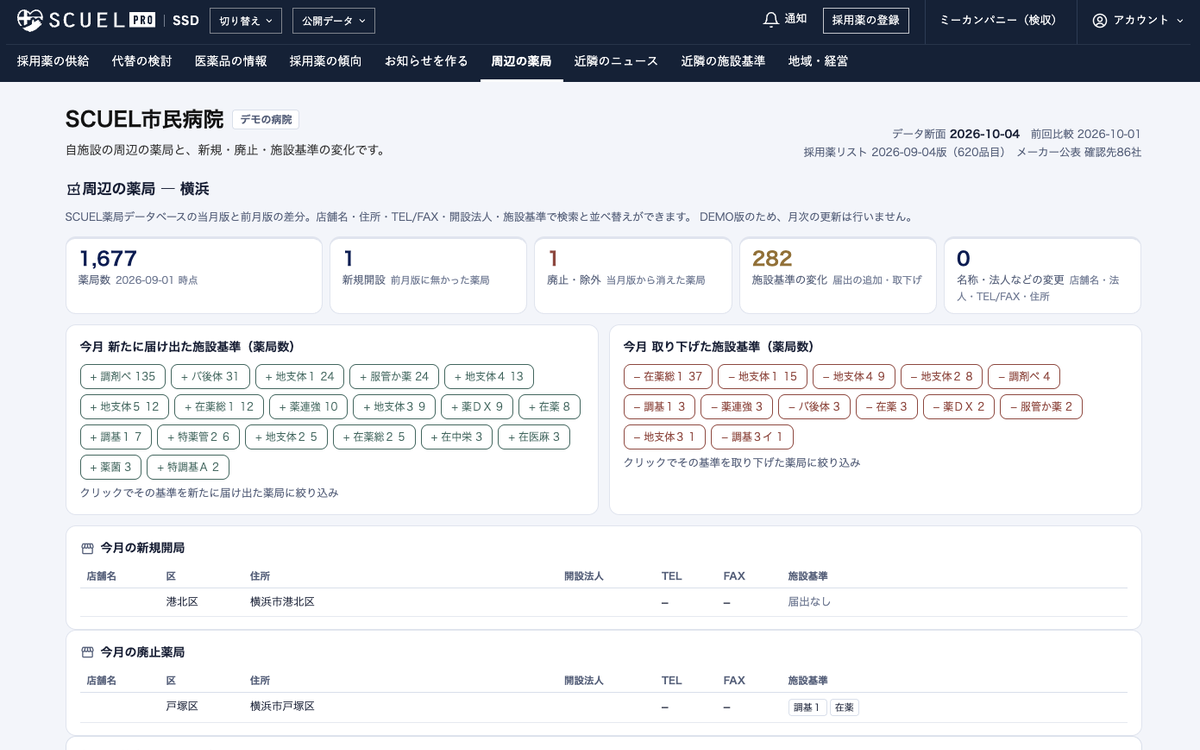Click the デモの病院 badge
The height and width of the screenshot is (750, 1200).
[266, 119]
